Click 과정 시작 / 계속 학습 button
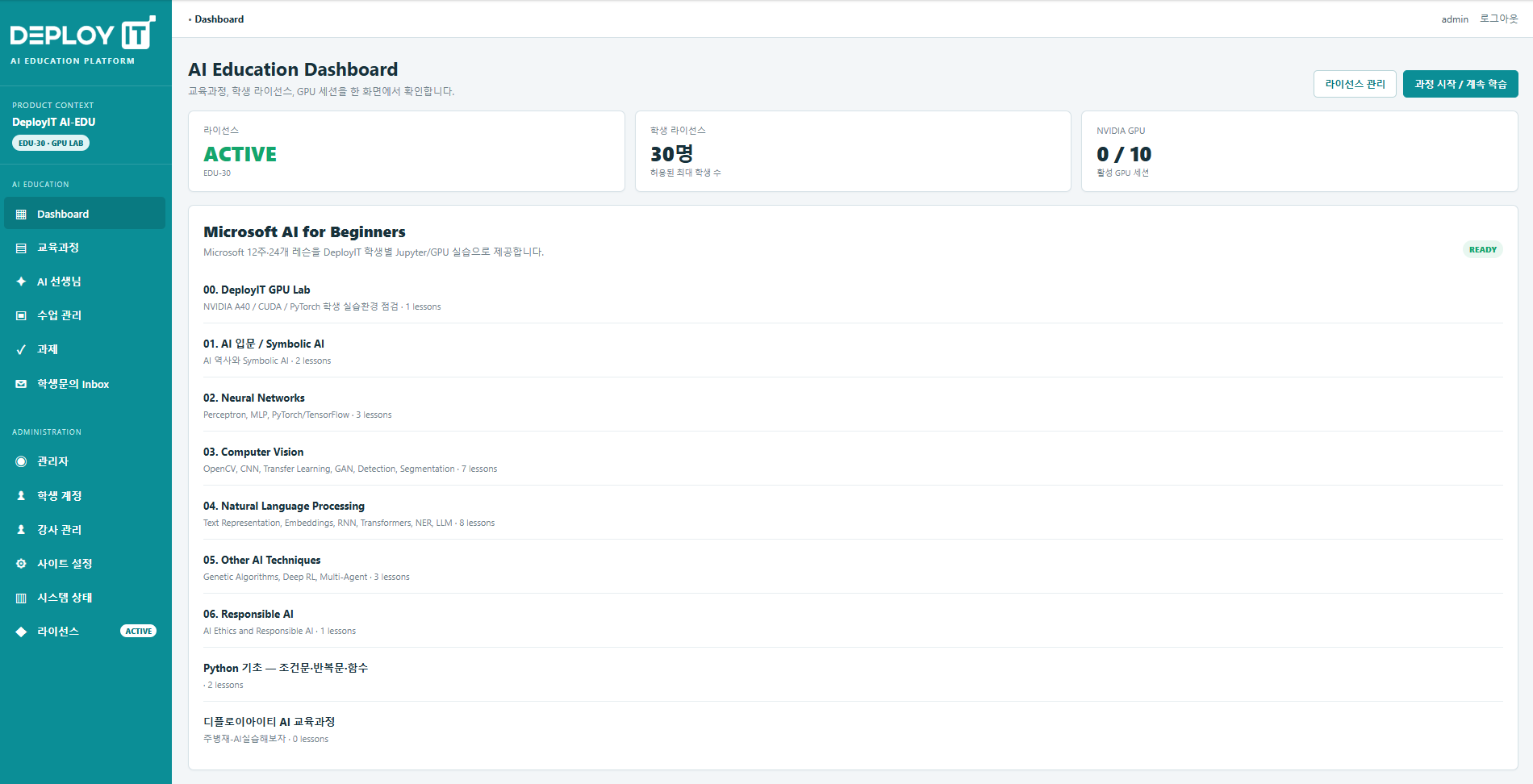 [1460, 84]
